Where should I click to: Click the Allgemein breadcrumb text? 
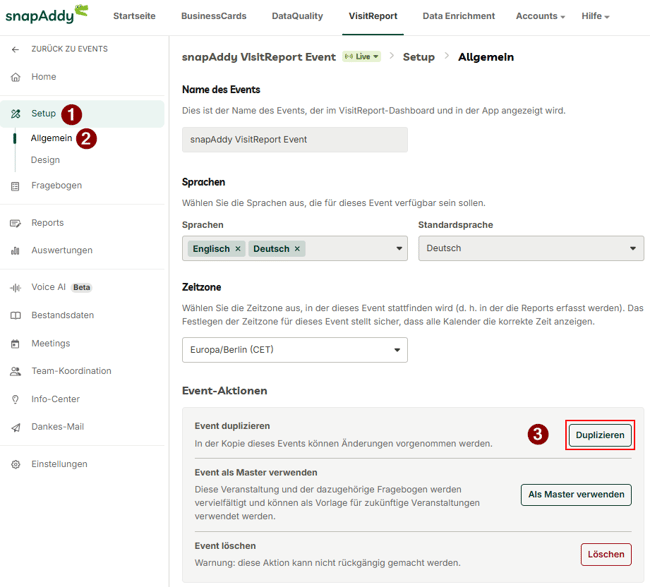[x=486, y=57]
